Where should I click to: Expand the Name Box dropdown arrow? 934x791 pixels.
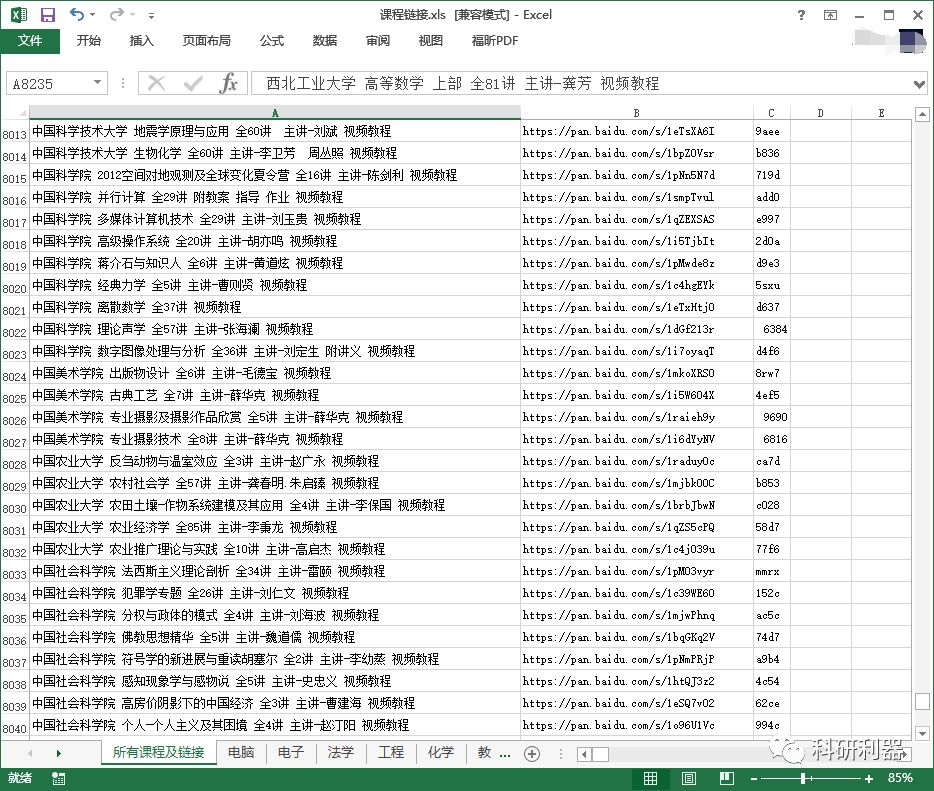[98, 83]
